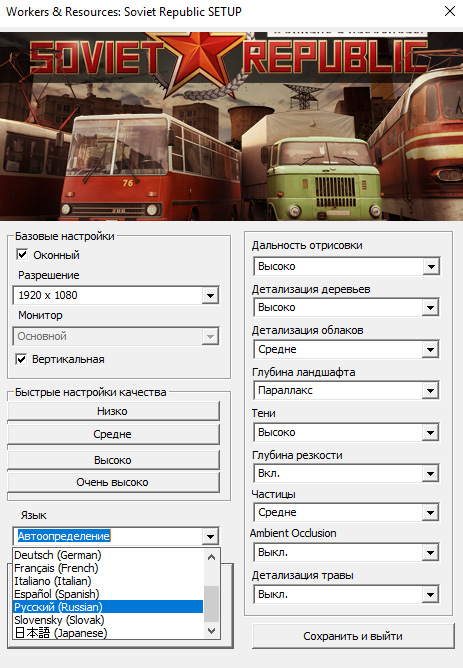Screen dimensions: 463x668
Task: Click the Высоко quality preset button
Action: click(114, 460)
